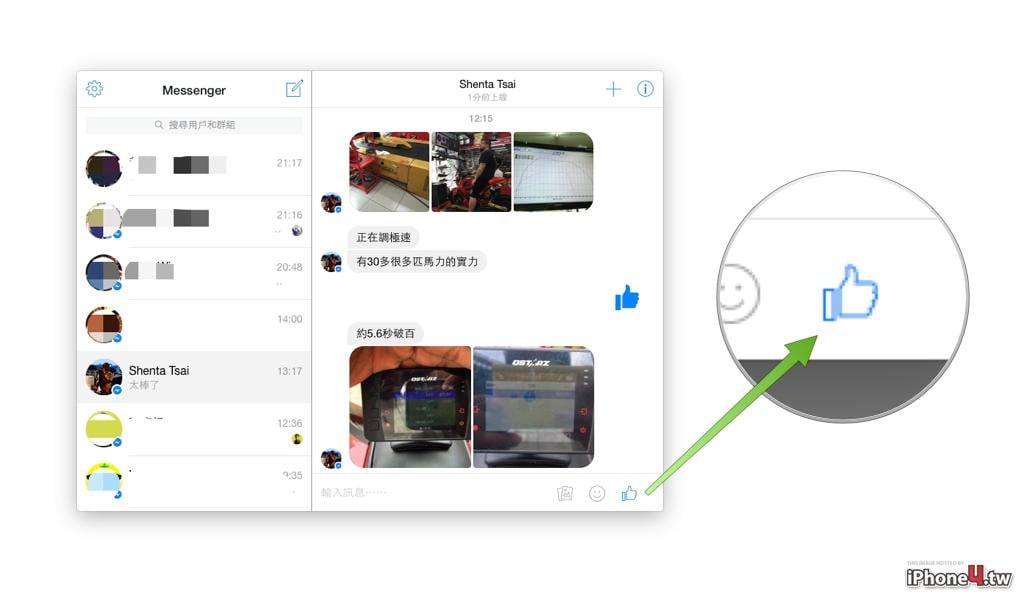Click sender avatar beside GPS device photos
This screenshot has width=1017, height=594.
click(331, 458)
